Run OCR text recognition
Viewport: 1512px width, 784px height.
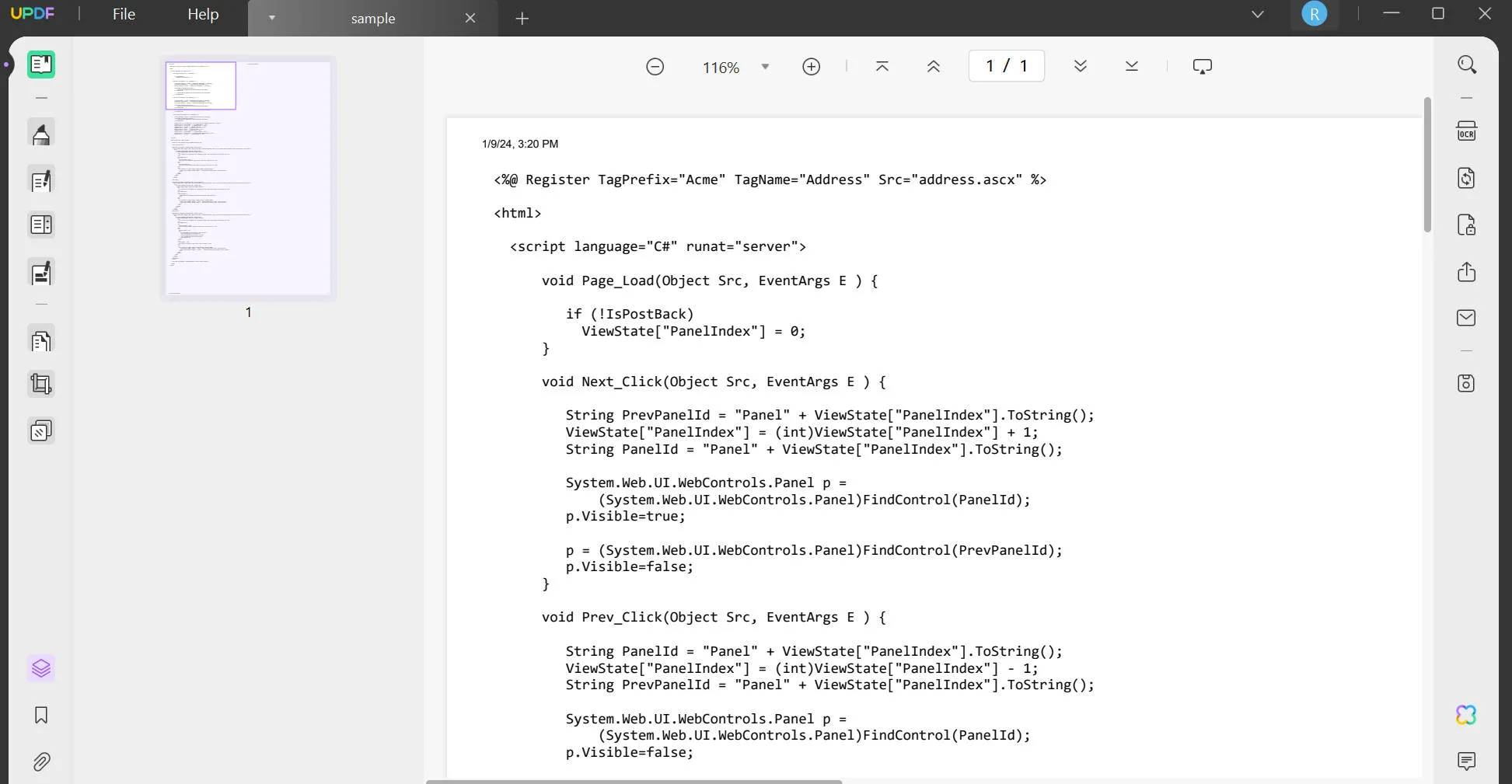point(1466,131)
